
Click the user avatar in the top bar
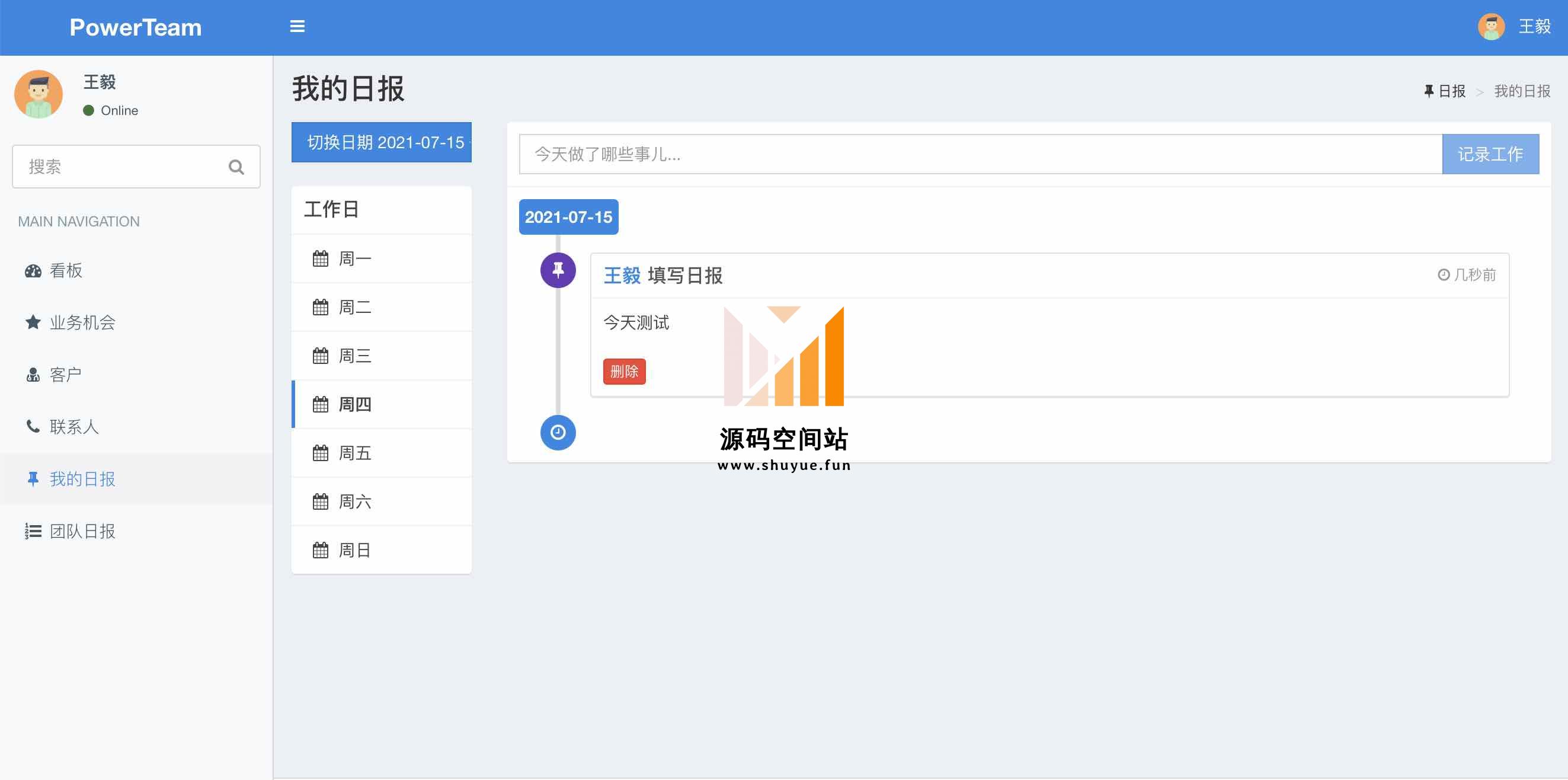point(1492,27)
